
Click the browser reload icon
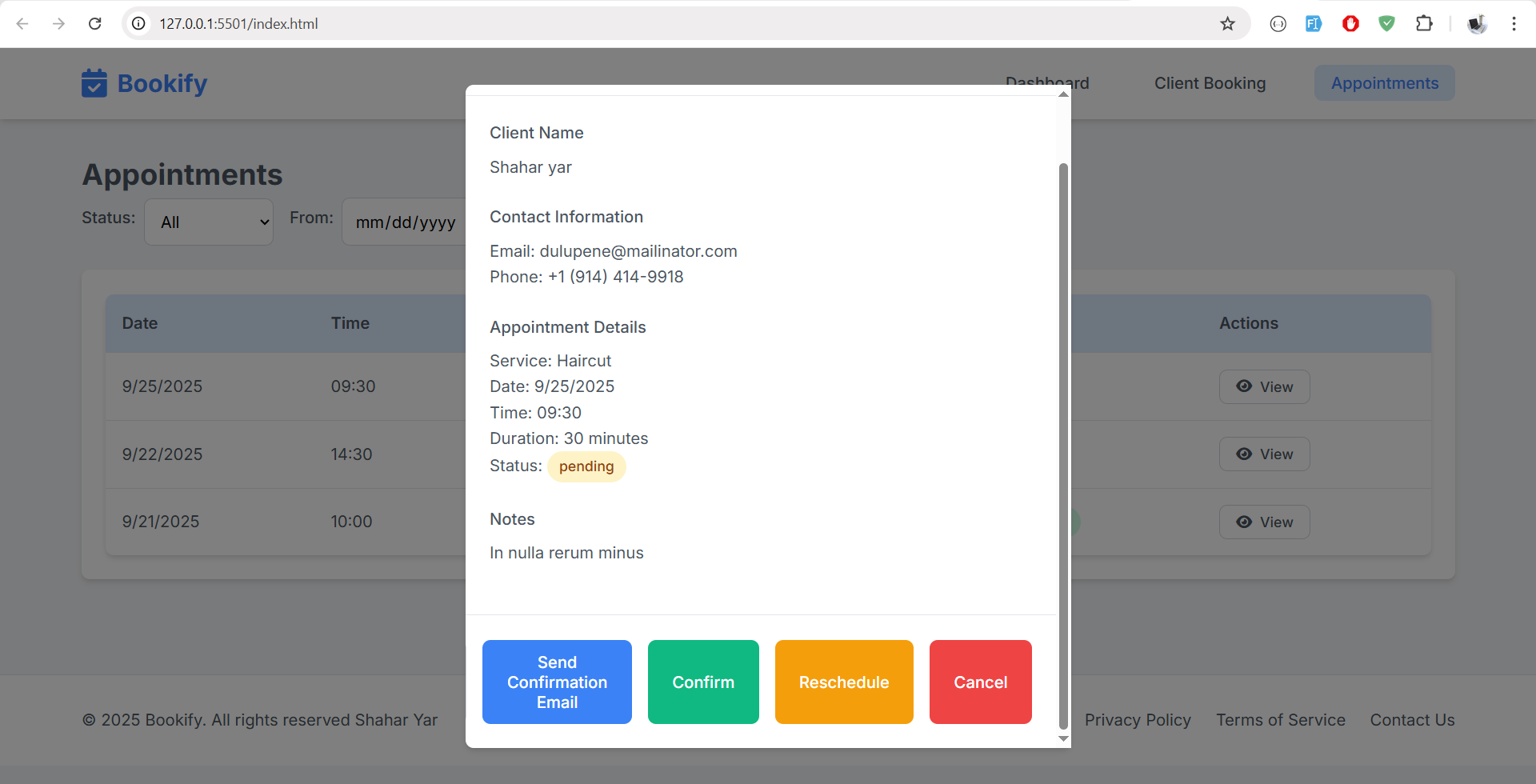(95, 24)
